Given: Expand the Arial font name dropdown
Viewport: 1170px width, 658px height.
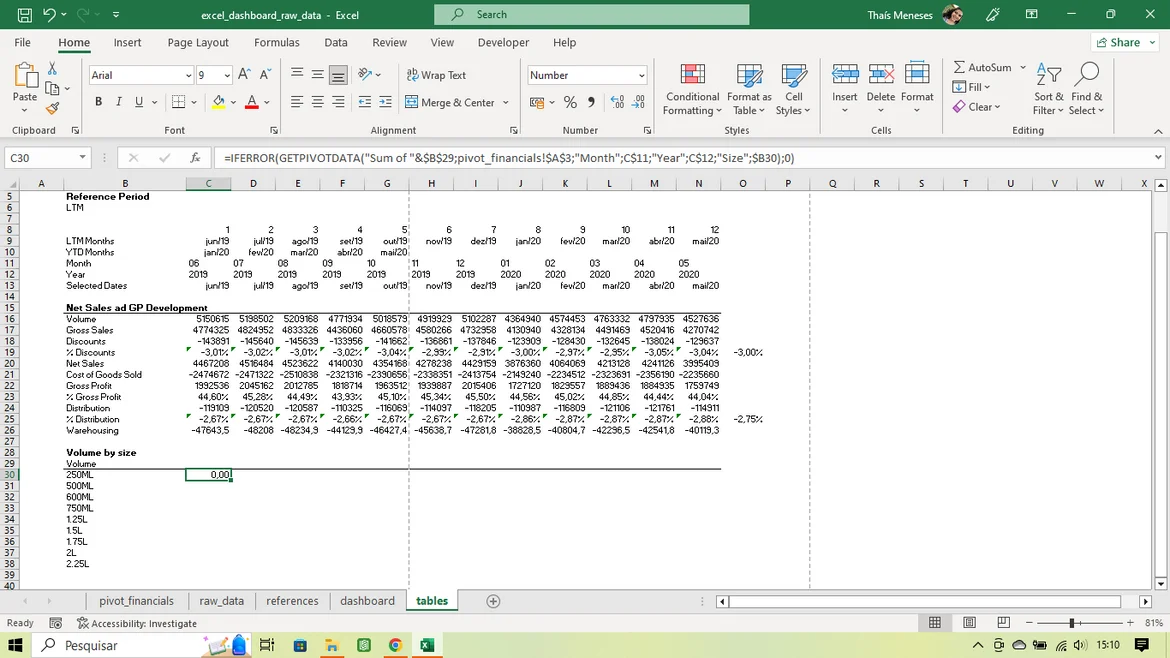Looking at the screenshot, I should [x=188, y=76].
